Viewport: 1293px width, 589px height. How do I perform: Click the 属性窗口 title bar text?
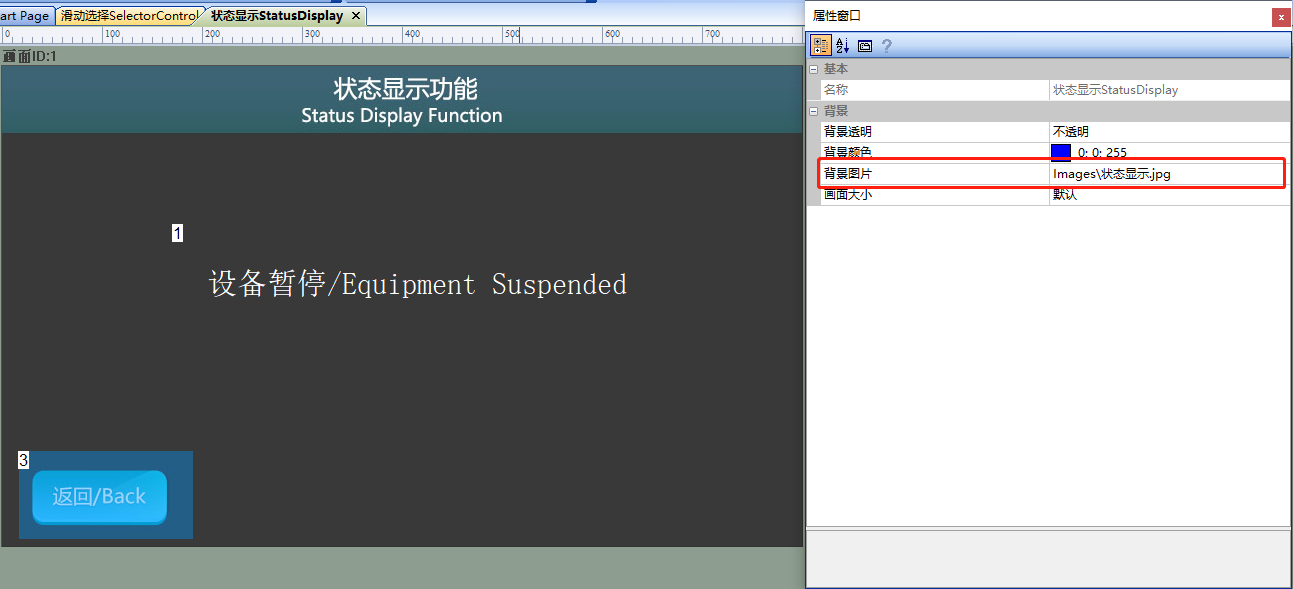837,16
